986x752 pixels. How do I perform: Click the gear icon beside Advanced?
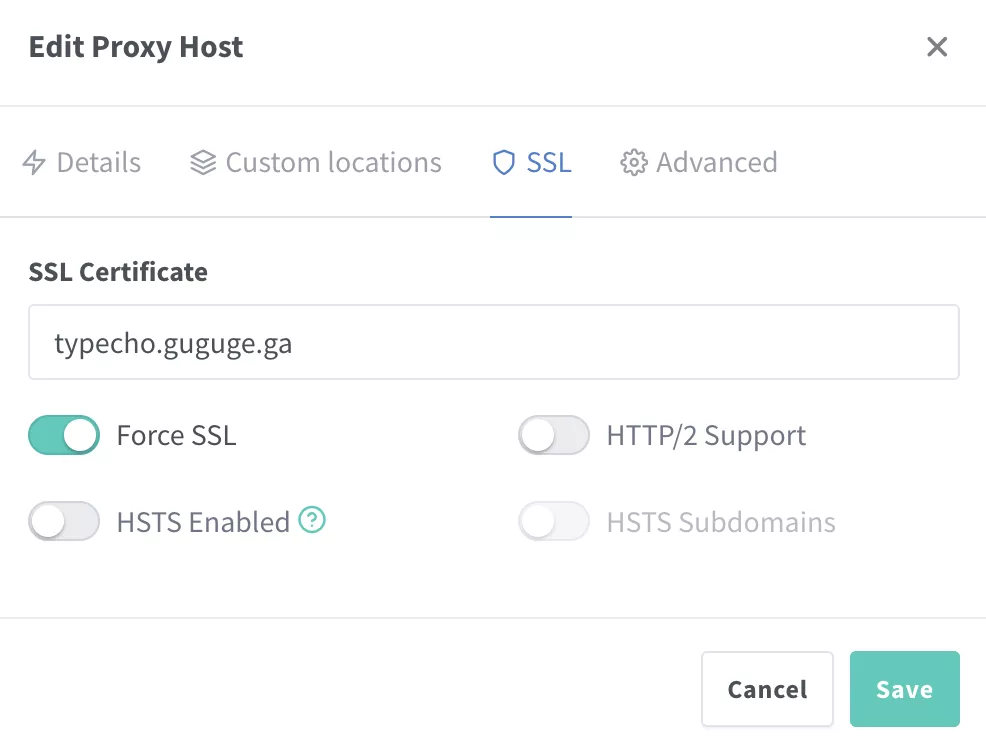point(633,163)
